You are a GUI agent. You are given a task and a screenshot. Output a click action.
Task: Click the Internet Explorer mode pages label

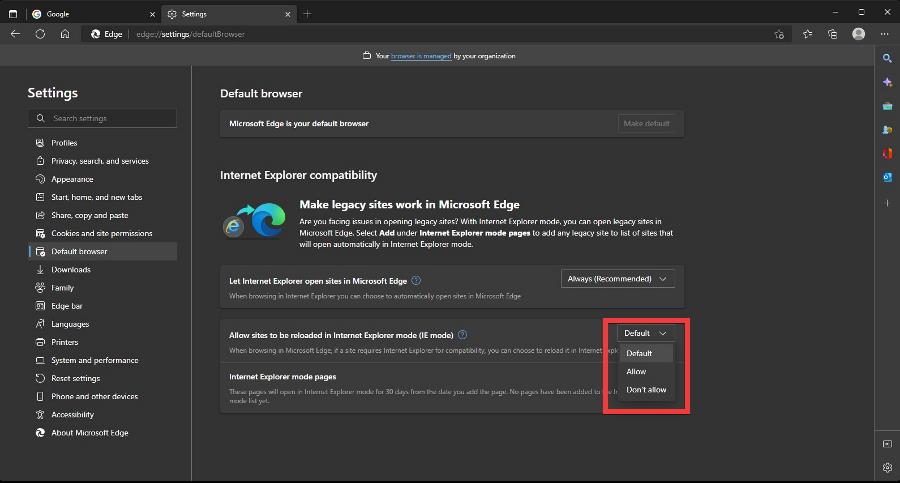pos(282,377)
